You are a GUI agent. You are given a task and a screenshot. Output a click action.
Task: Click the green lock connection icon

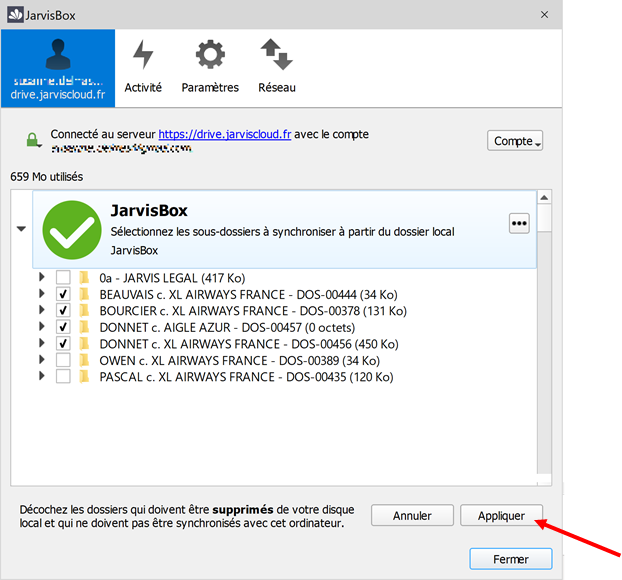[33, 140]
